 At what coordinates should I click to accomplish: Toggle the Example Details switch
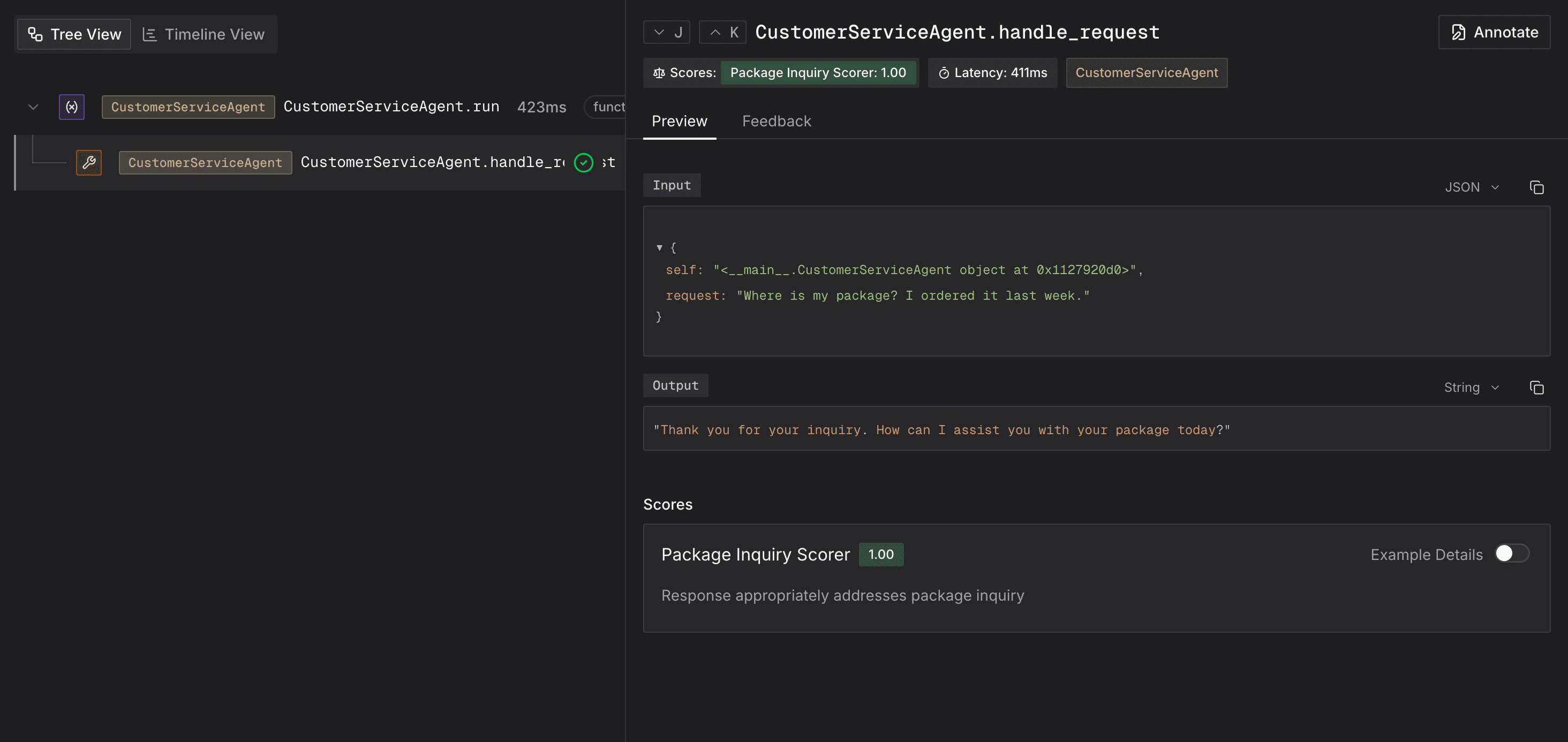pos(1511,554)
